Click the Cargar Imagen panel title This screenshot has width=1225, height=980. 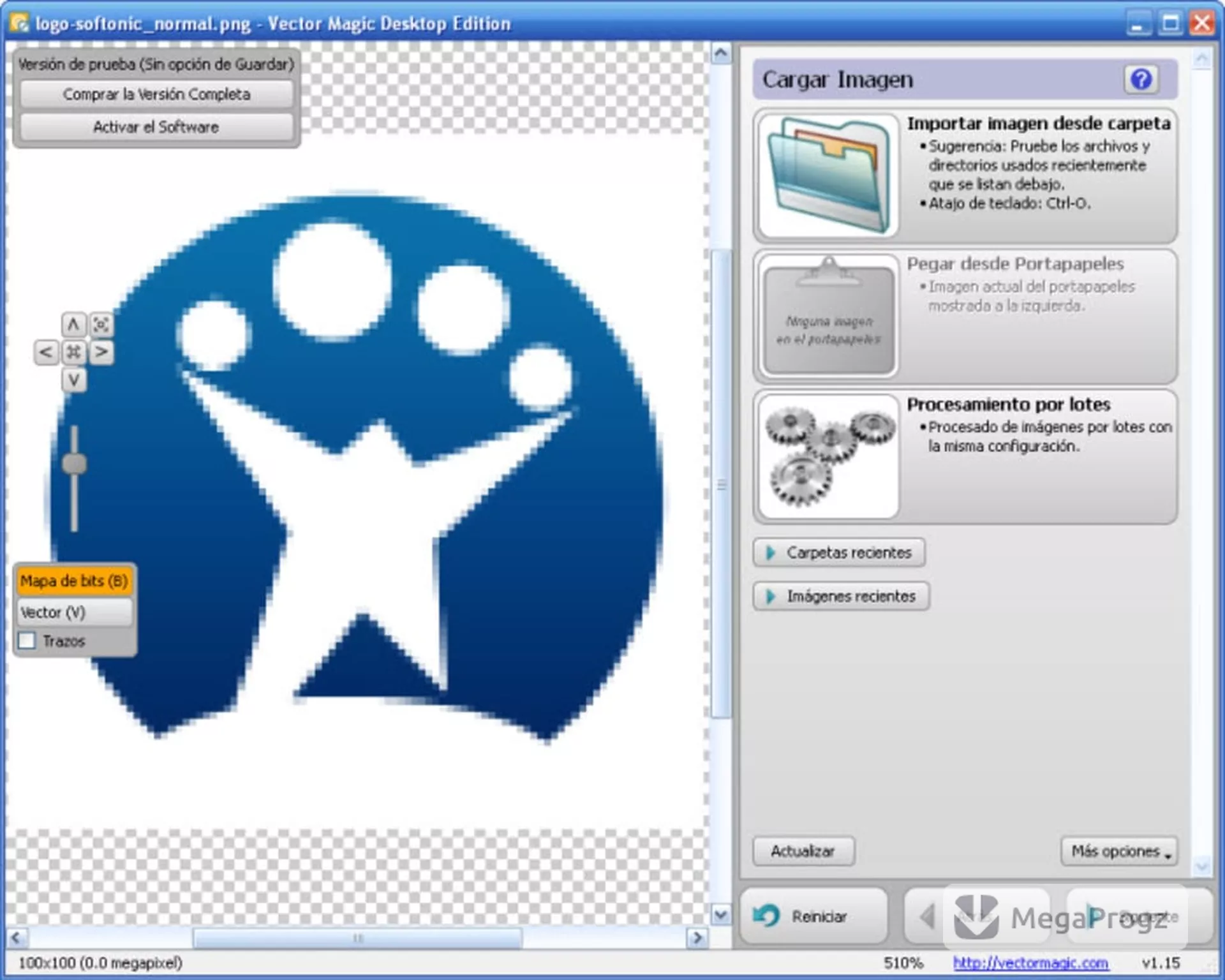click(838, 80)
